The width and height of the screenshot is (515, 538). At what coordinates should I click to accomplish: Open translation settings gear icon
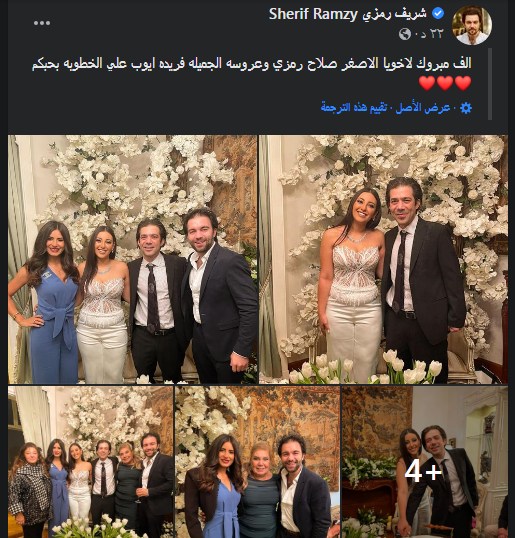(x=466, y=108)
